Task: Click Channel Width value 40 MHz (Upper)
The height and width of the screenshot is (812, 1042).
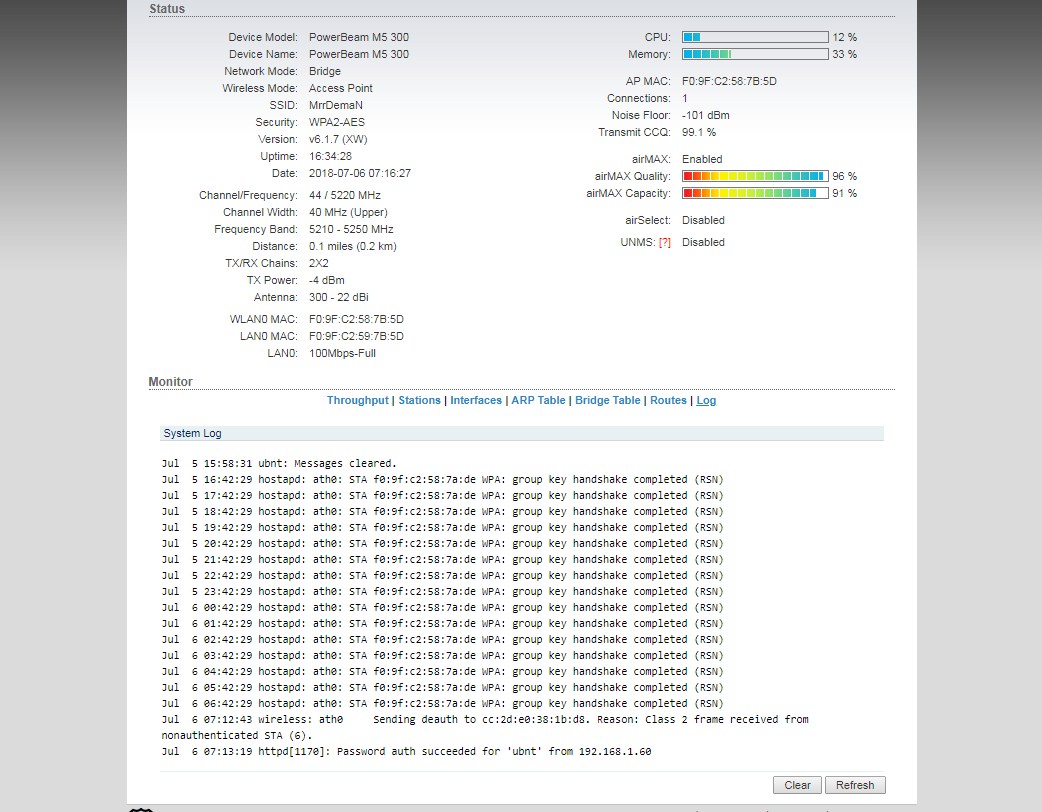Action: 348,212
